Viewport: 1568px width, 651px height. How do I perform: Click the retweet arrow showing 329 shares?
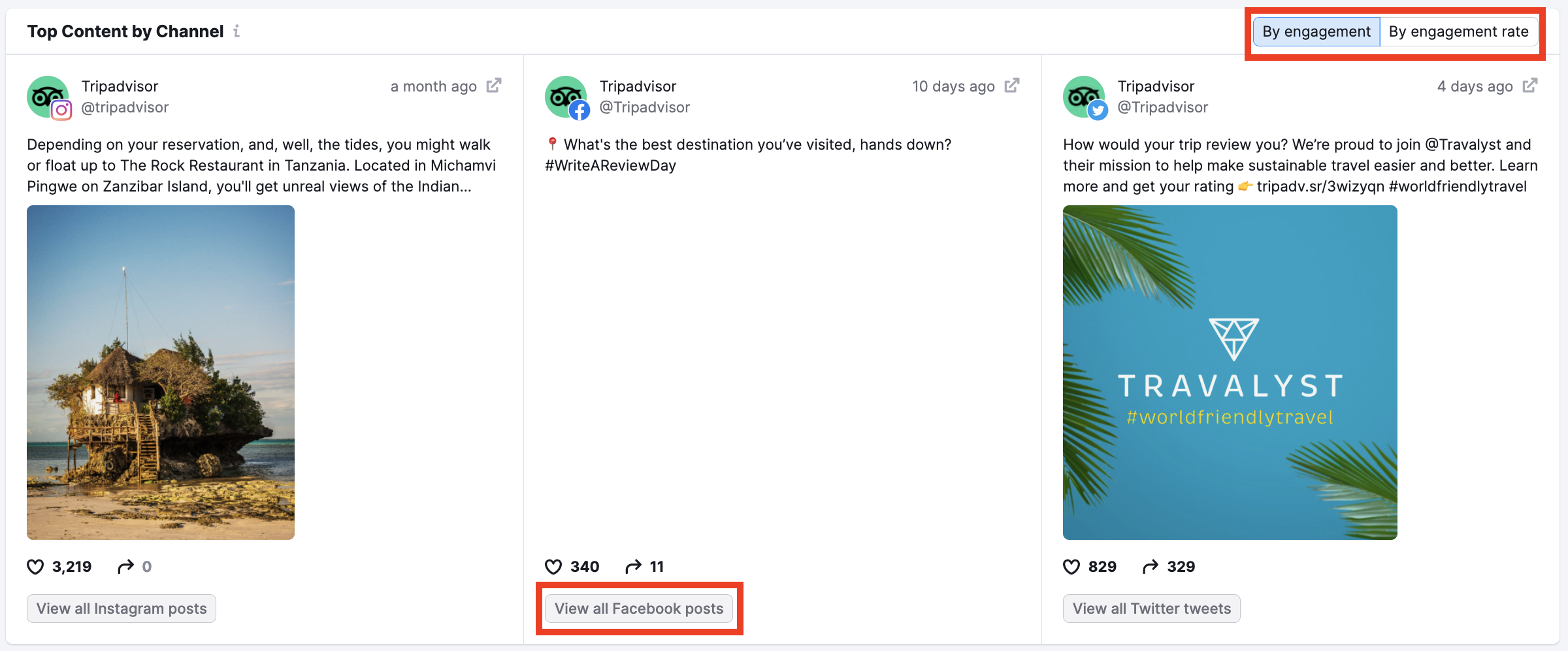point(1148,567)
